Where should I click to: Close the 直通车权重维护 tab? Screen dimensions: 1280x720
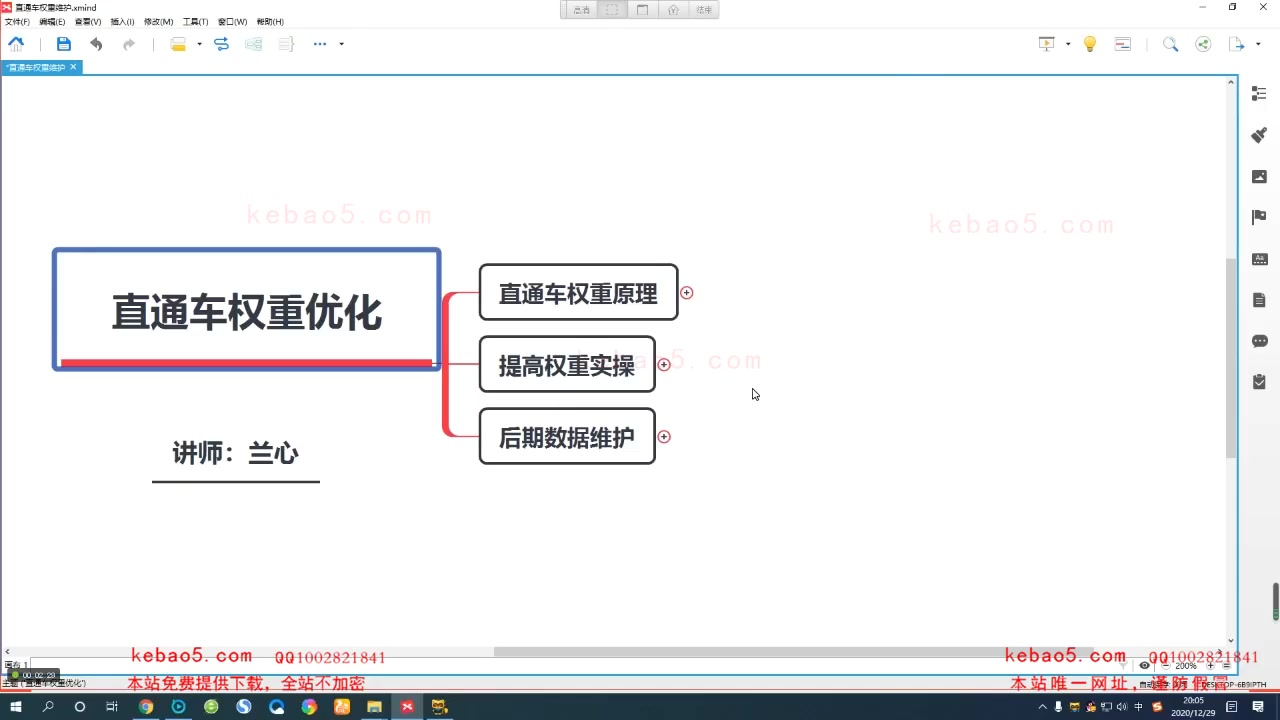[x=73, y=67]
